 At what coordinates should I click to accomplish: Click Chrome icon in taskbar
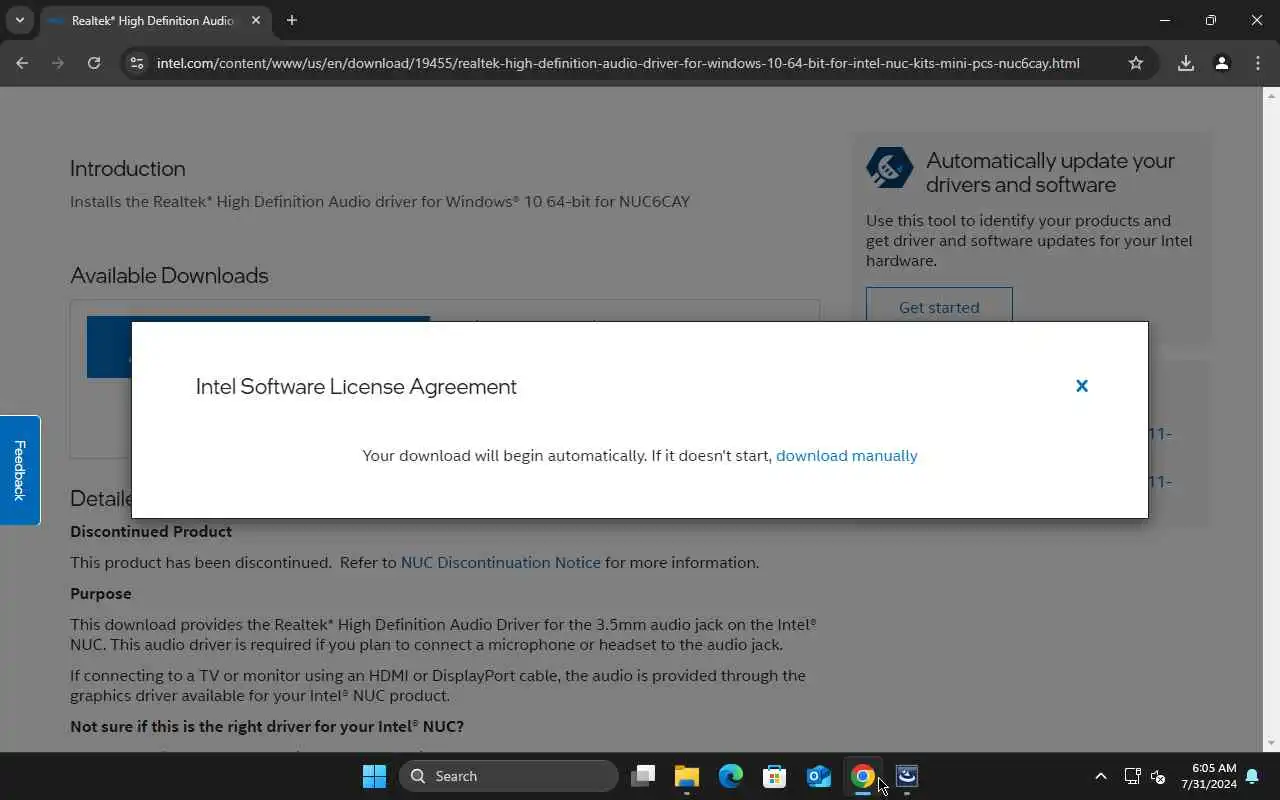point(863,776)
